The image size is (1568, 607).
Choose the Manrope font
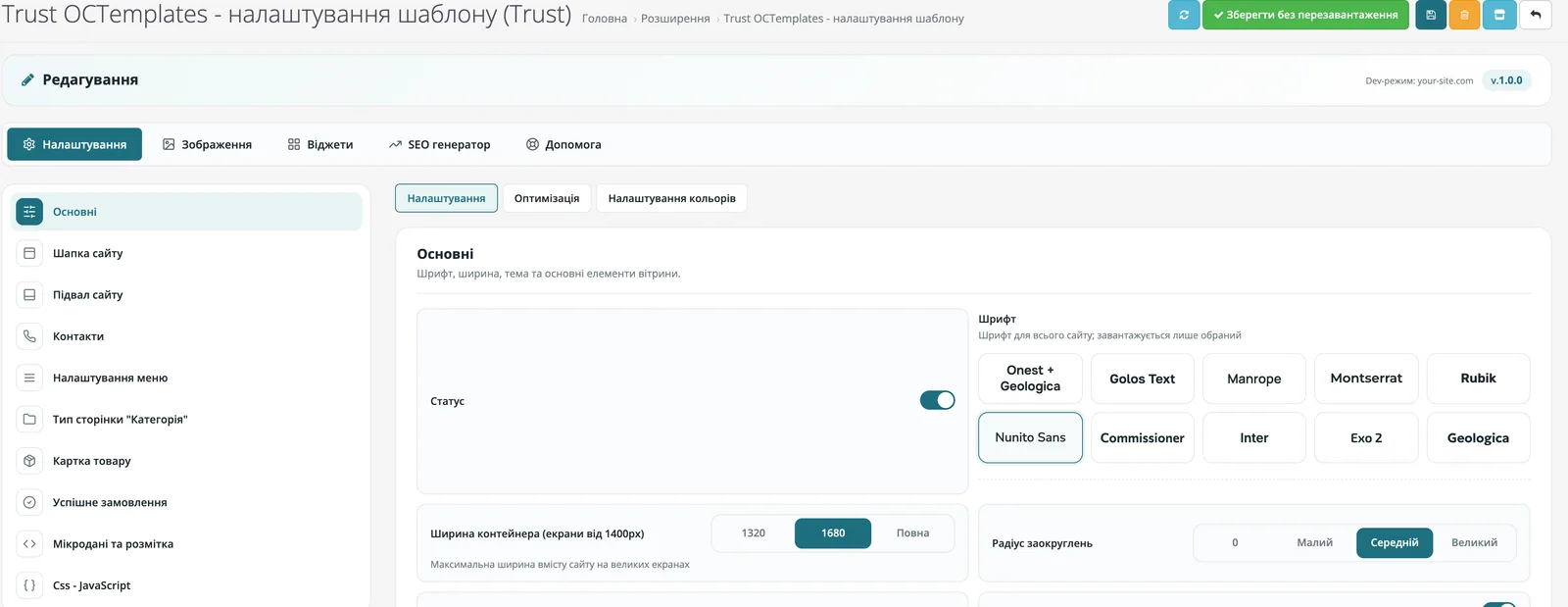(1254, 379)
